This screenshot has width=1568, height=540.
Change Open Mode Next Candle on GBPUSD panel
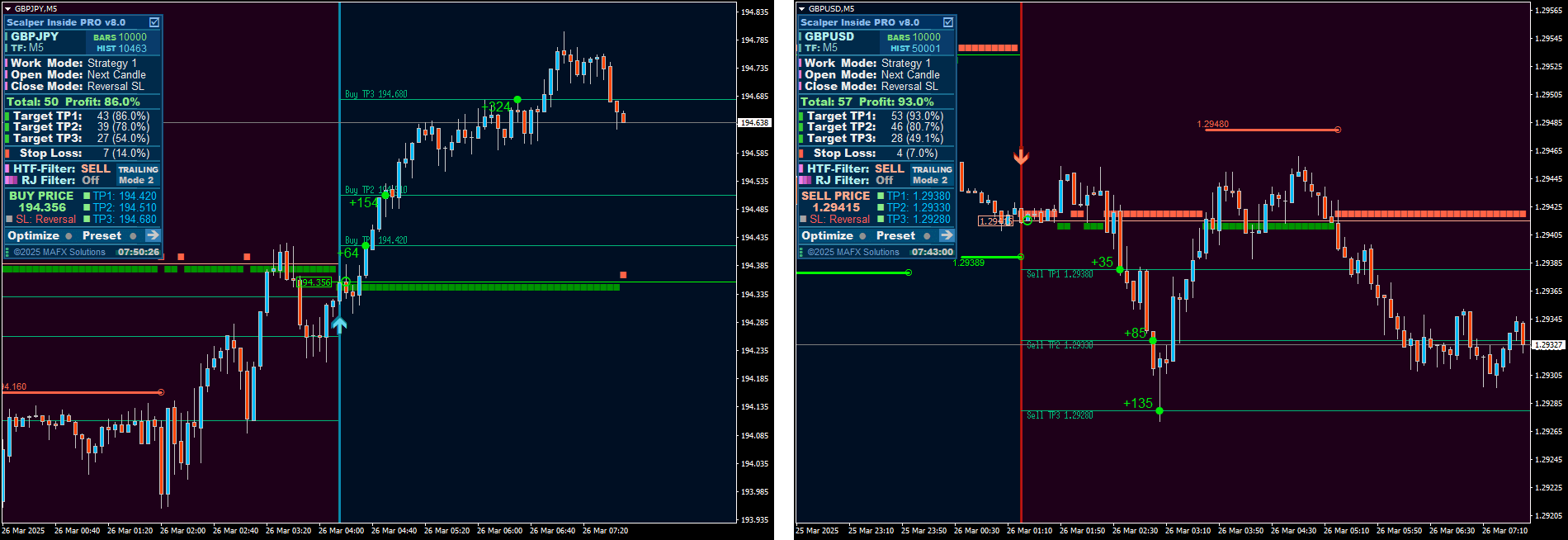click(x=910, y=74)
